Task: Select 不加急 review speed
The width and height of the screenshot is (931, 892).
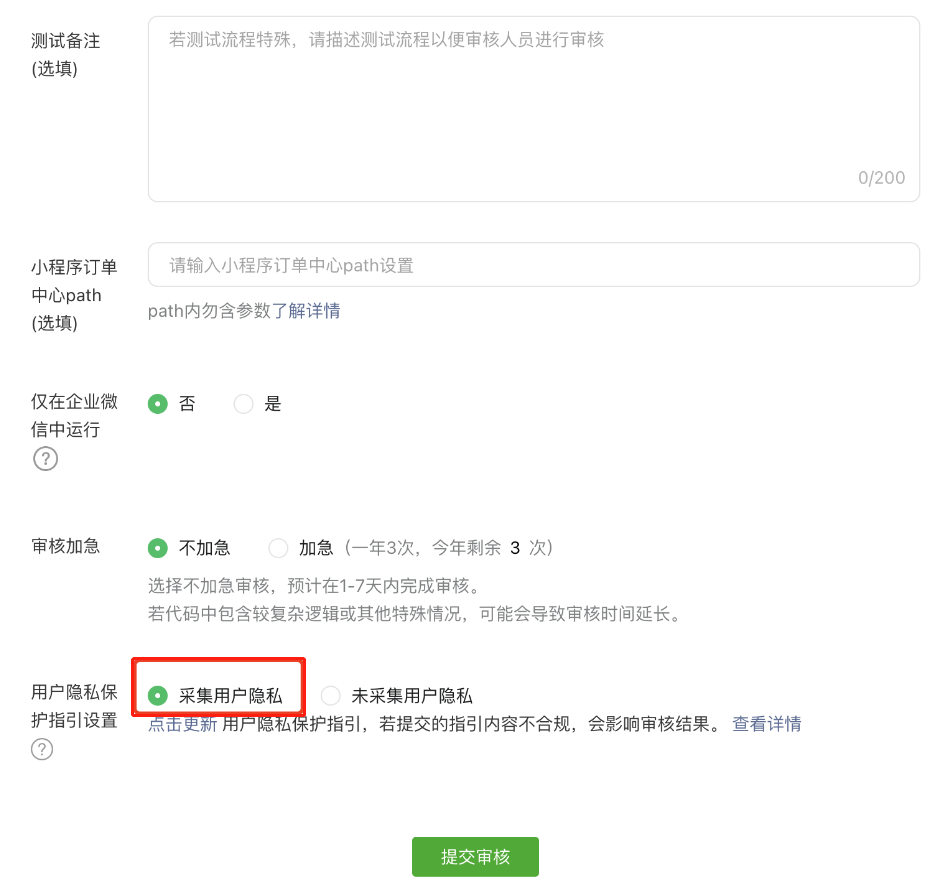Action: point(157,547)
